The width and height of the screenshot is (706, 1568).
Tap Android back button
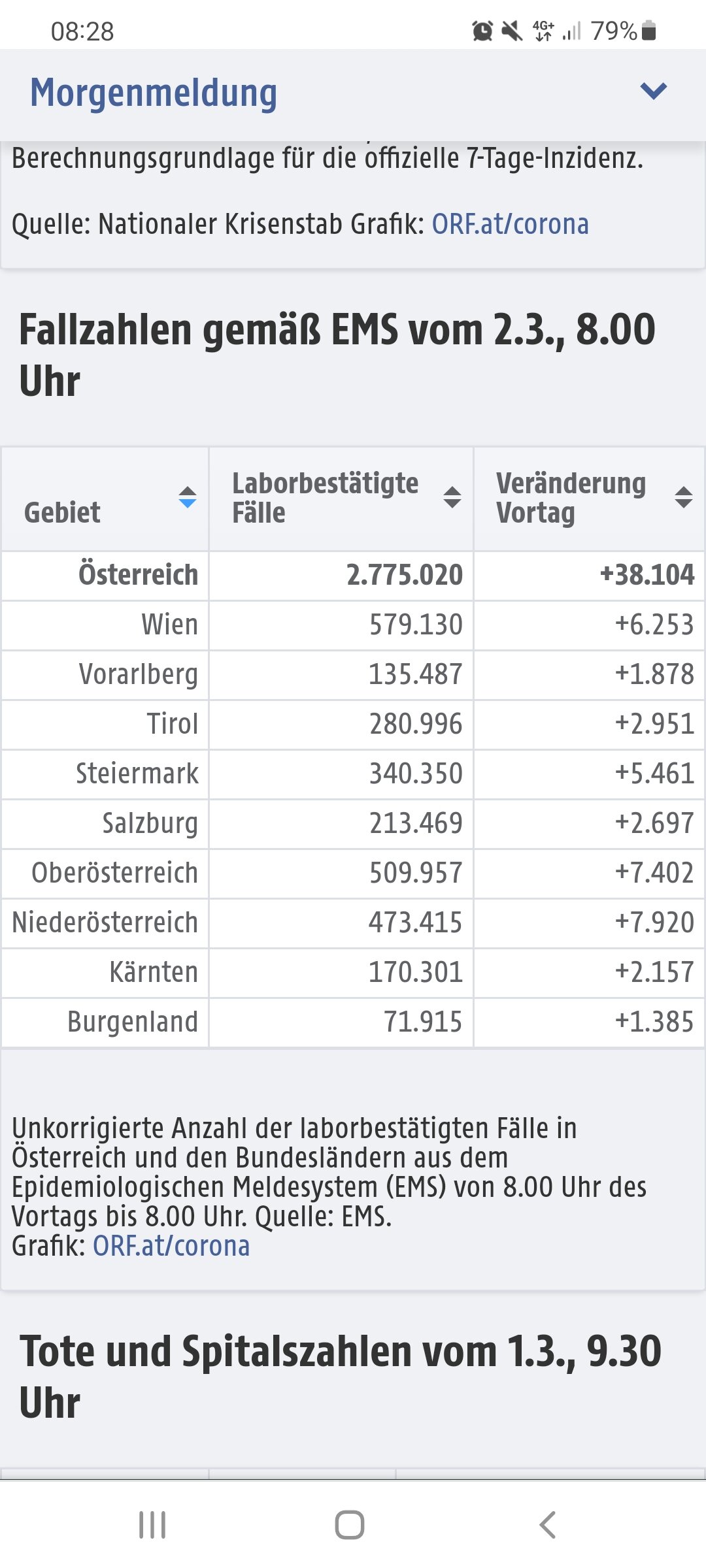548,1526
